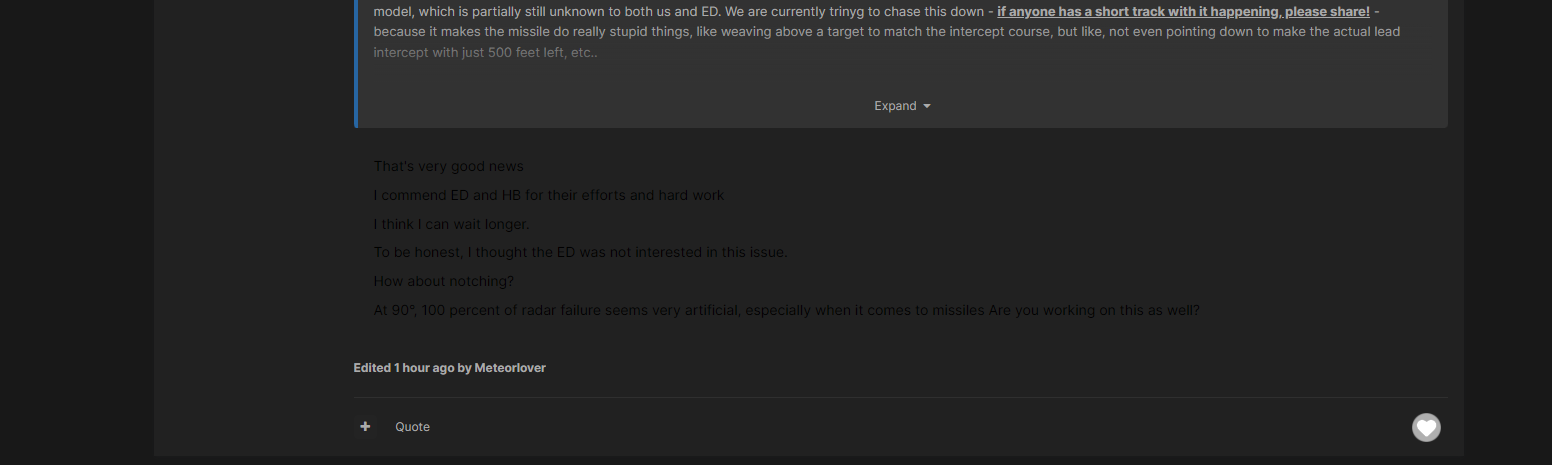Click quoted text 'model, which is partially still unknown'
This screenshot has height=465, width=1552.
click(x=493, y=12)
